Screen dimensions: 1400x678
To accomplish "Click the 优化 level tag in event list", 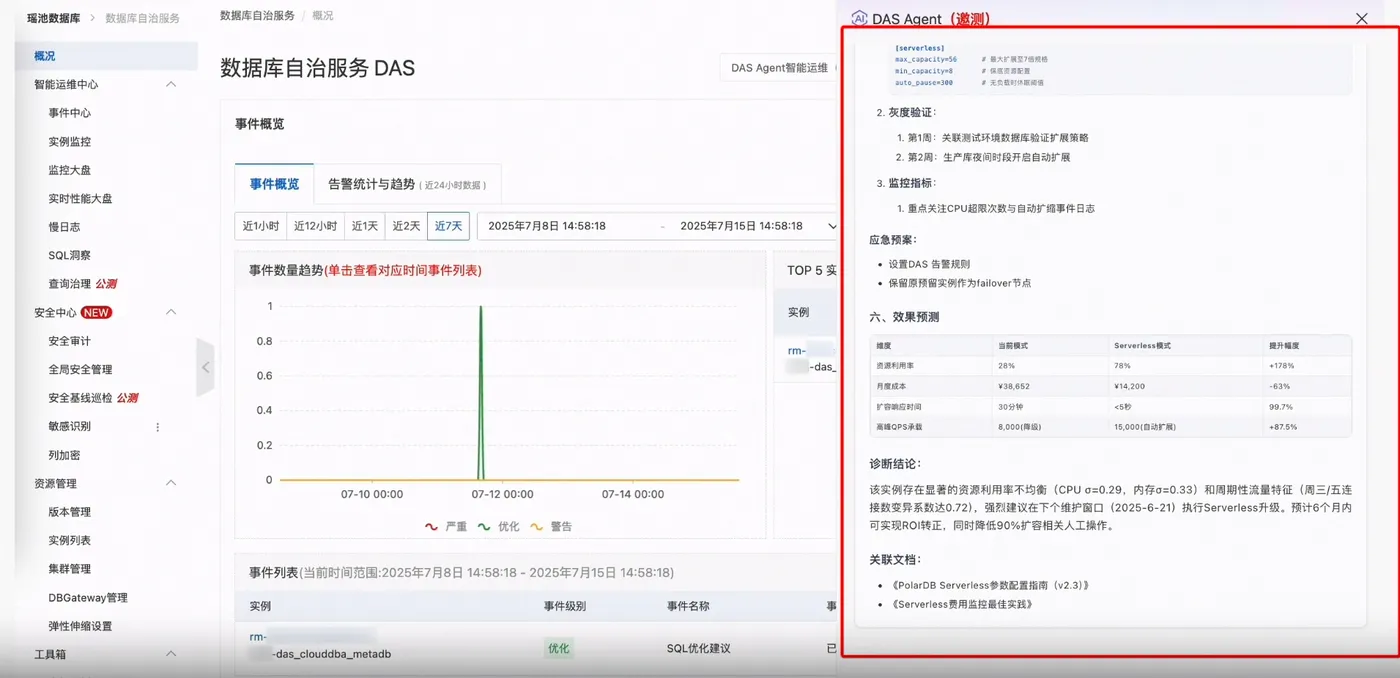I will (558, 648).
